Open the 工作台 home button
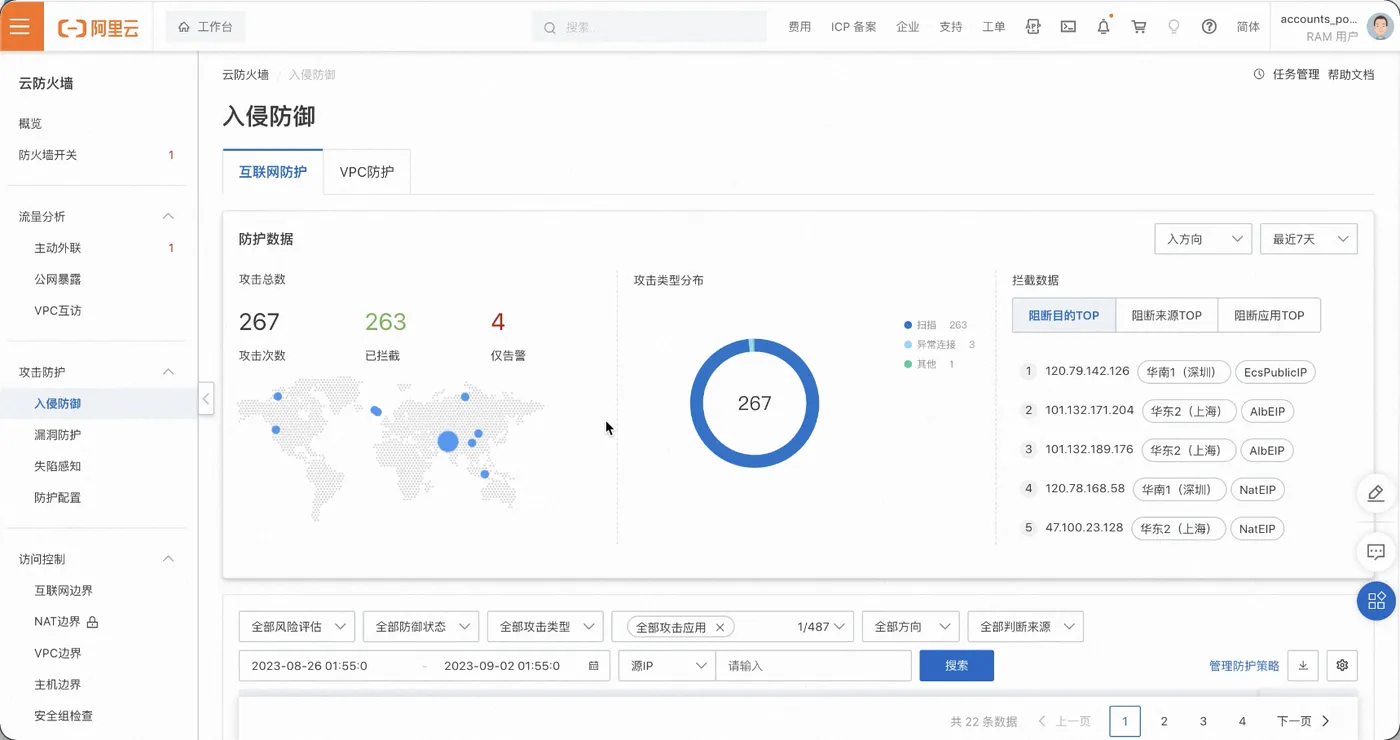Screen dimensions: 1400x740 205,28
